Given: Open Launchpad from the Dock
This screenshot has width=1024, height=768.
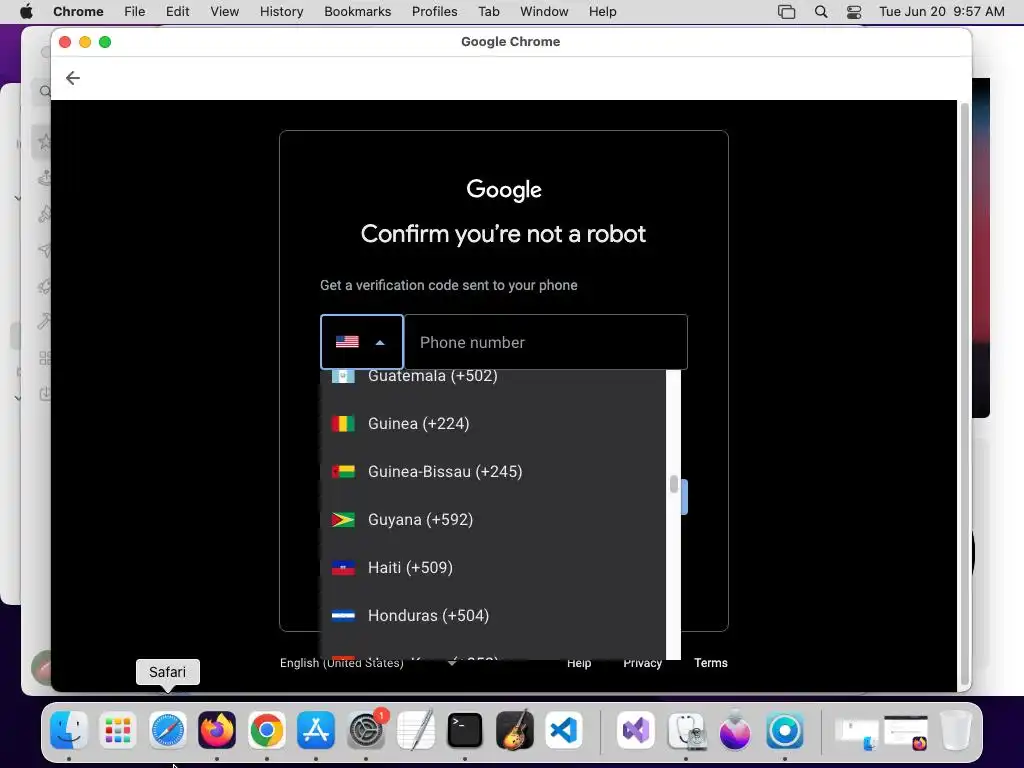Looking at the screenshot, I should tap(118, 730).
